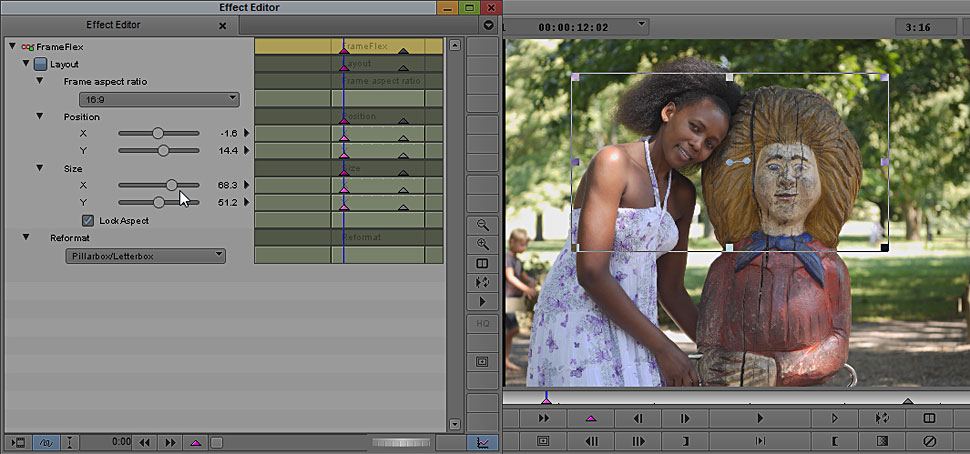Collapse the Position parameter group

(40, 117)
